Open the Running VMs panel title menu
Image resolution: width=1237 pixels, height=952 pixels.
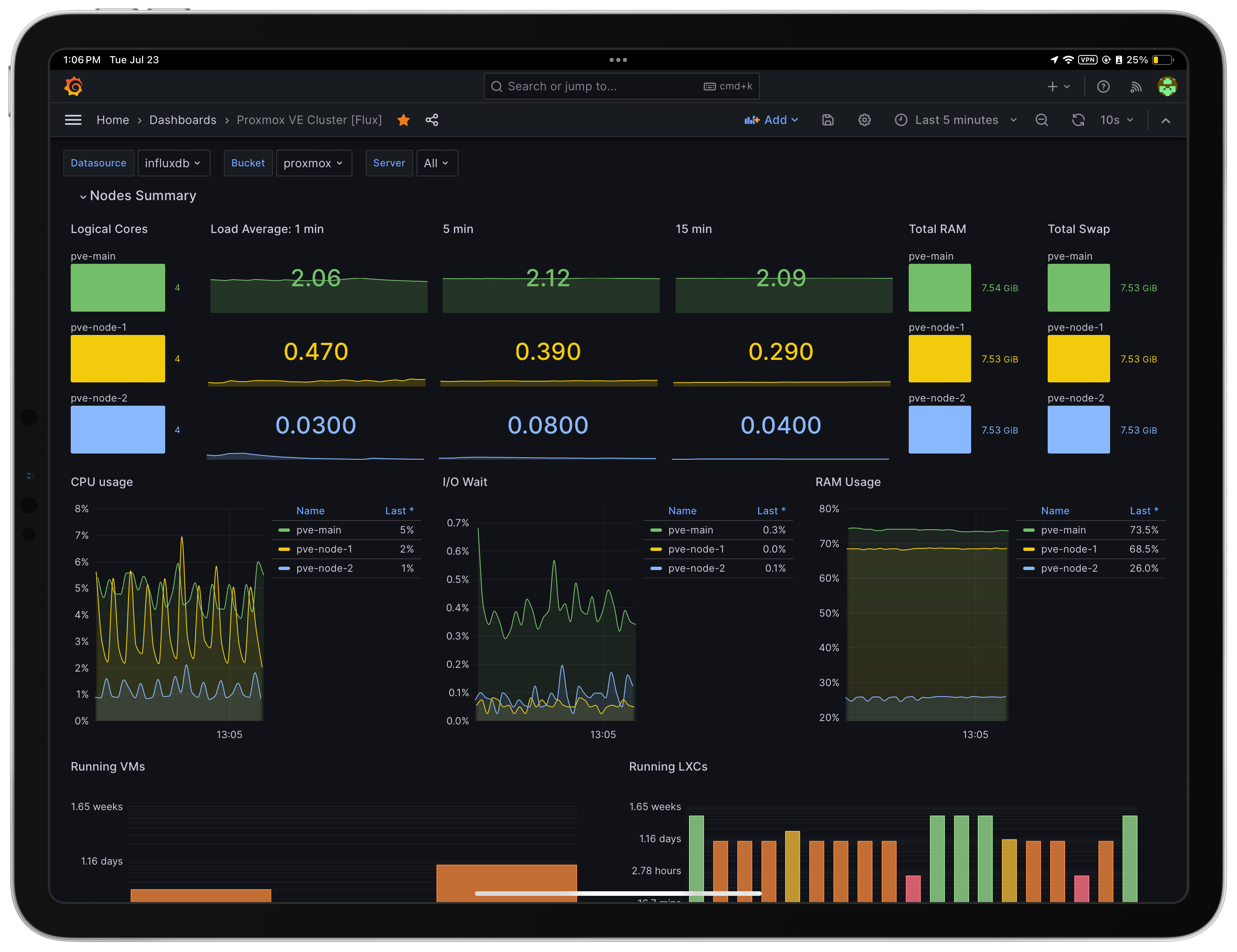(x=108, y=766)
